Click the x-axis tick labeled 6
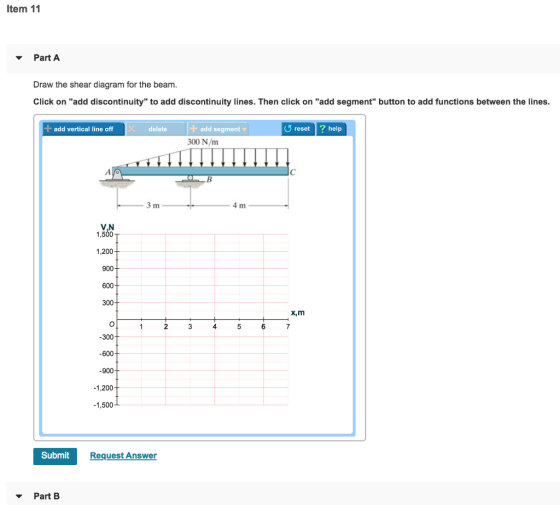 [263, 326]
